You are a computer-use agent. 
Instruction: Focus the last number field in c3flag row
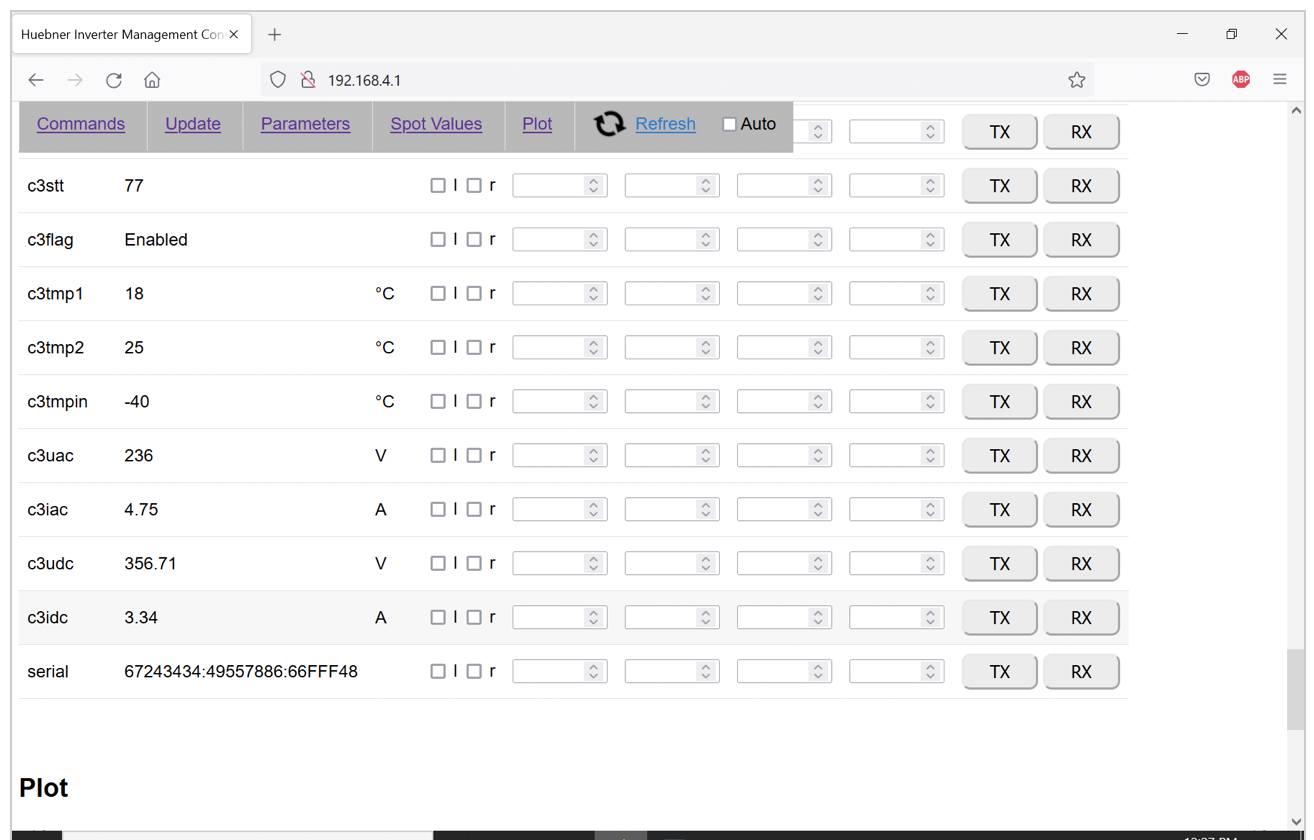[896, 239]
